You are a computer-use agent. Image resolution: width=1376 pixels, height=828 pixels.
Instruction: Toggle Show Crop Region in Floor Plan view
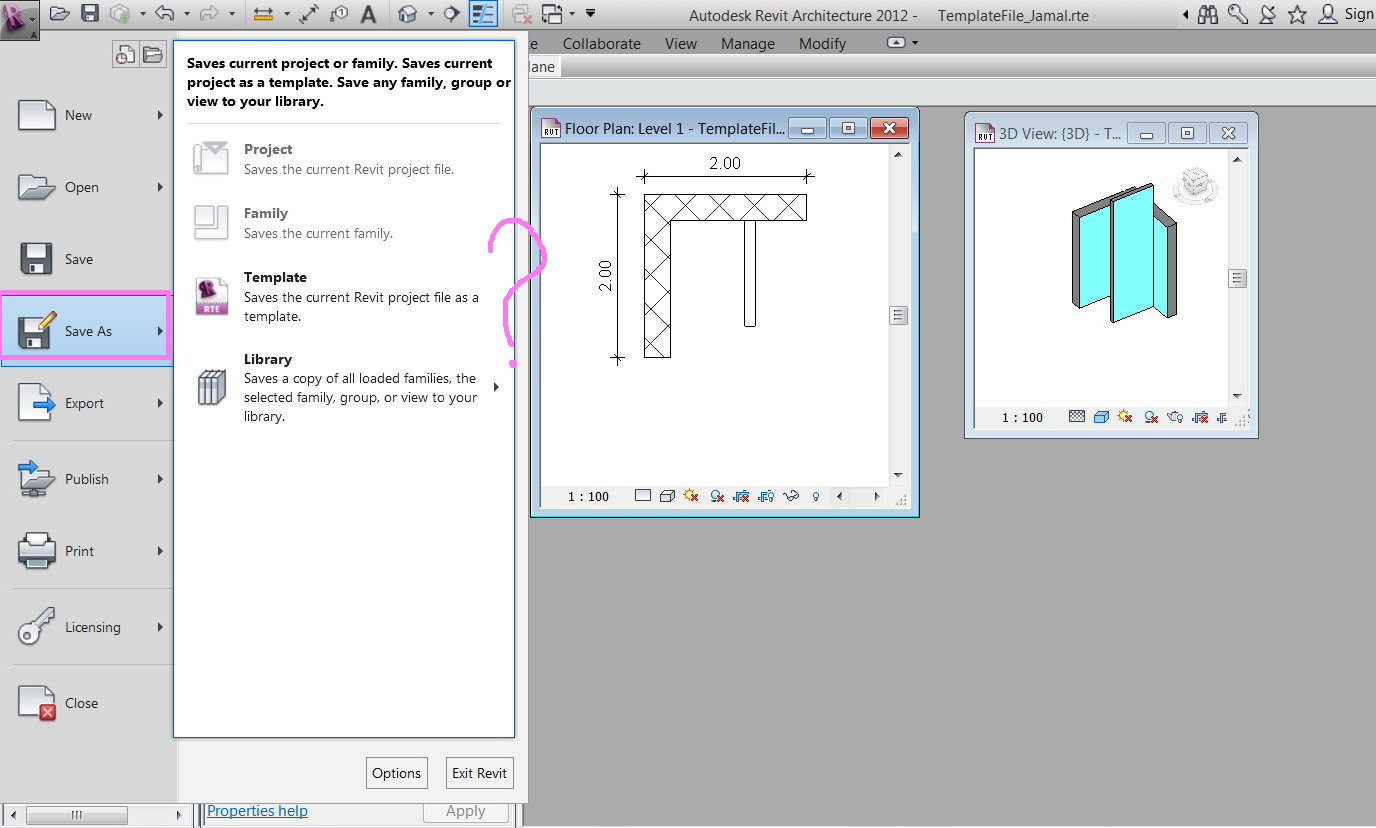click(766, 496)
